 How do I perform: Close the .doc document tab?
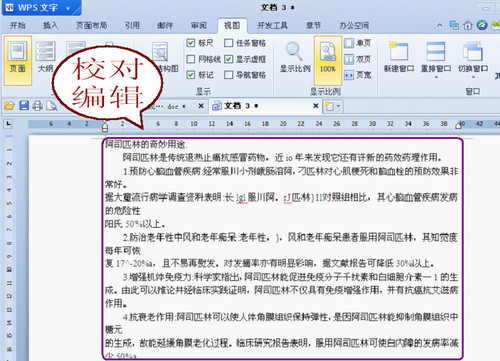201,106
